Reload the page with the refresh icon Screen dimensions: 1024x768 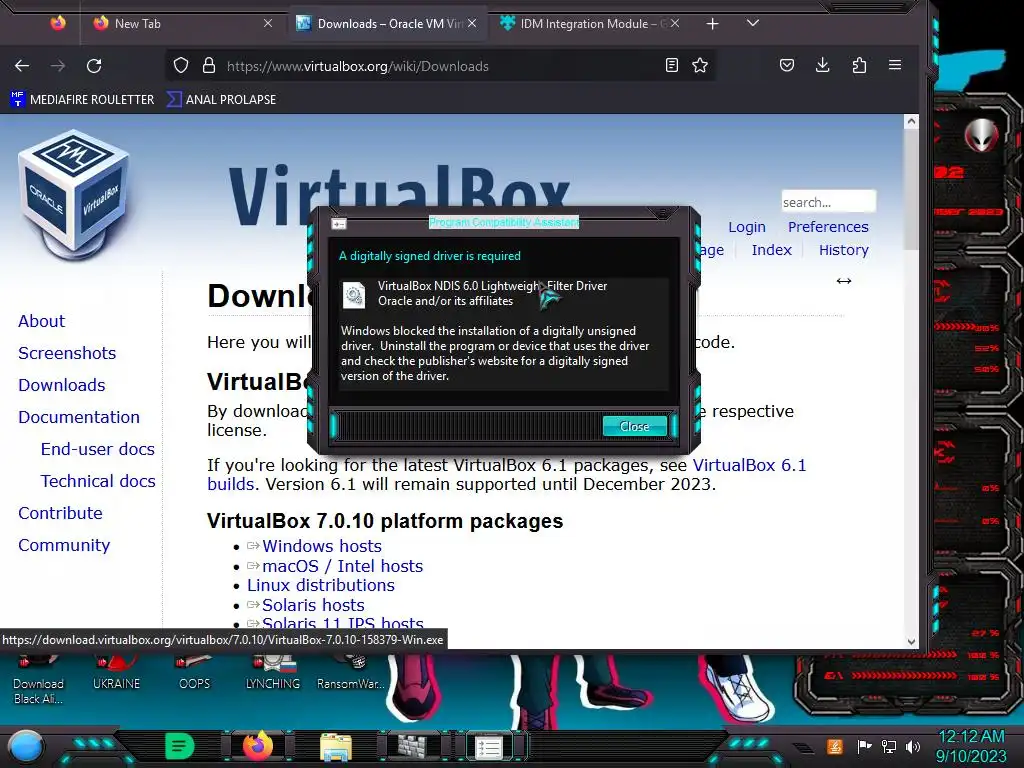point(94,66)
